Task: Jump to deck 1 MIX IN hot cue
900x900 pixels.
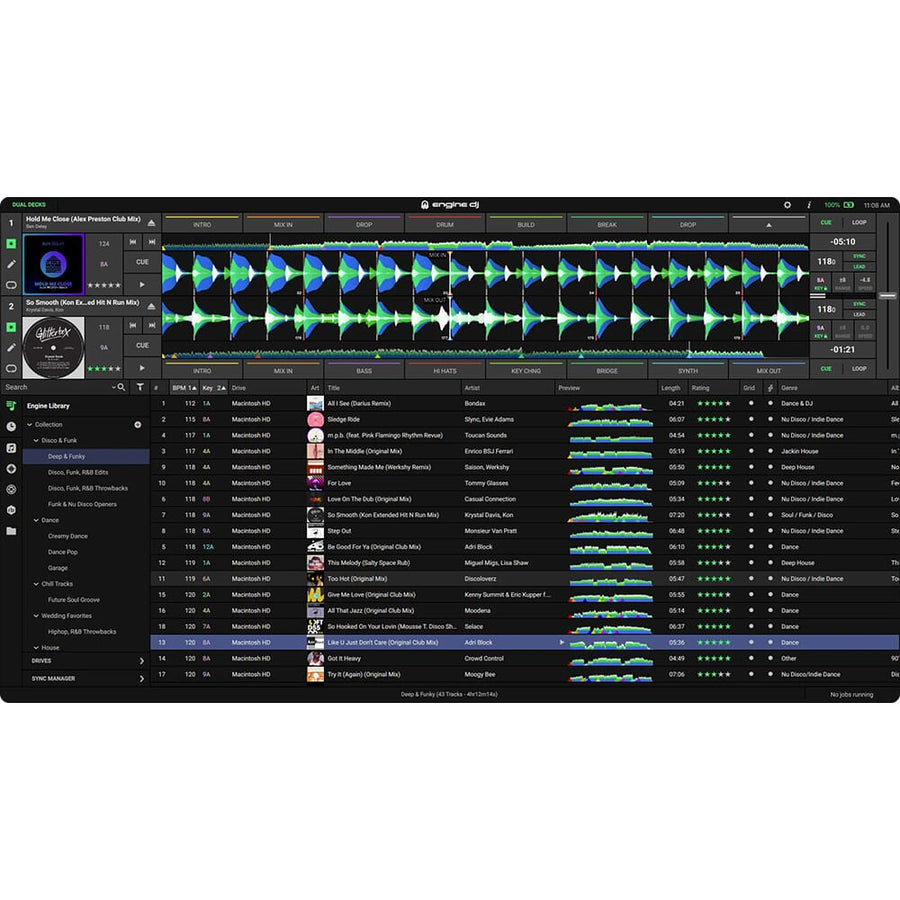Action: pos(283,224)
